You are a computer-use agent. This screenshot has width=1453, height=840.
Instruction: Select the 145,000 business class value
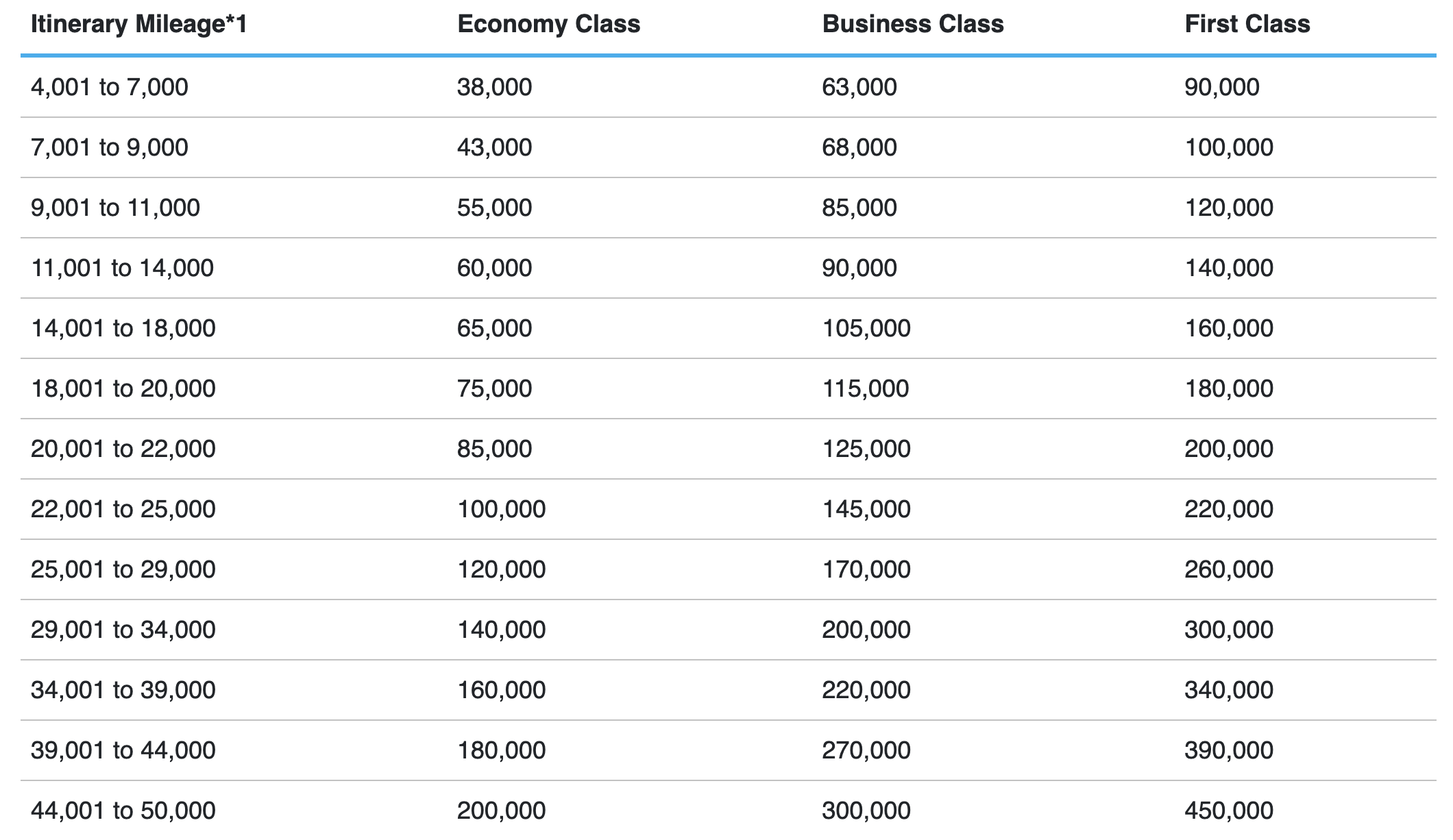[866, 510]
